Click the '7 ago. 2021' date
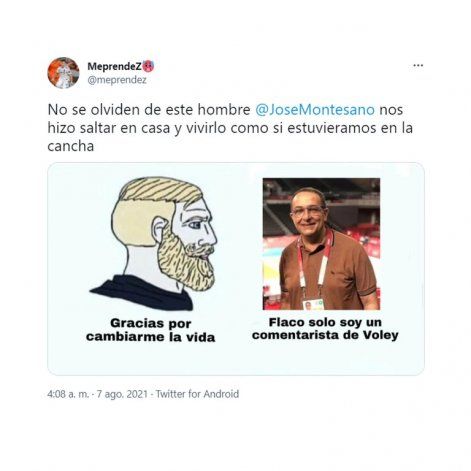Viewport: 471px width, 471px height. tap(122, 394)
